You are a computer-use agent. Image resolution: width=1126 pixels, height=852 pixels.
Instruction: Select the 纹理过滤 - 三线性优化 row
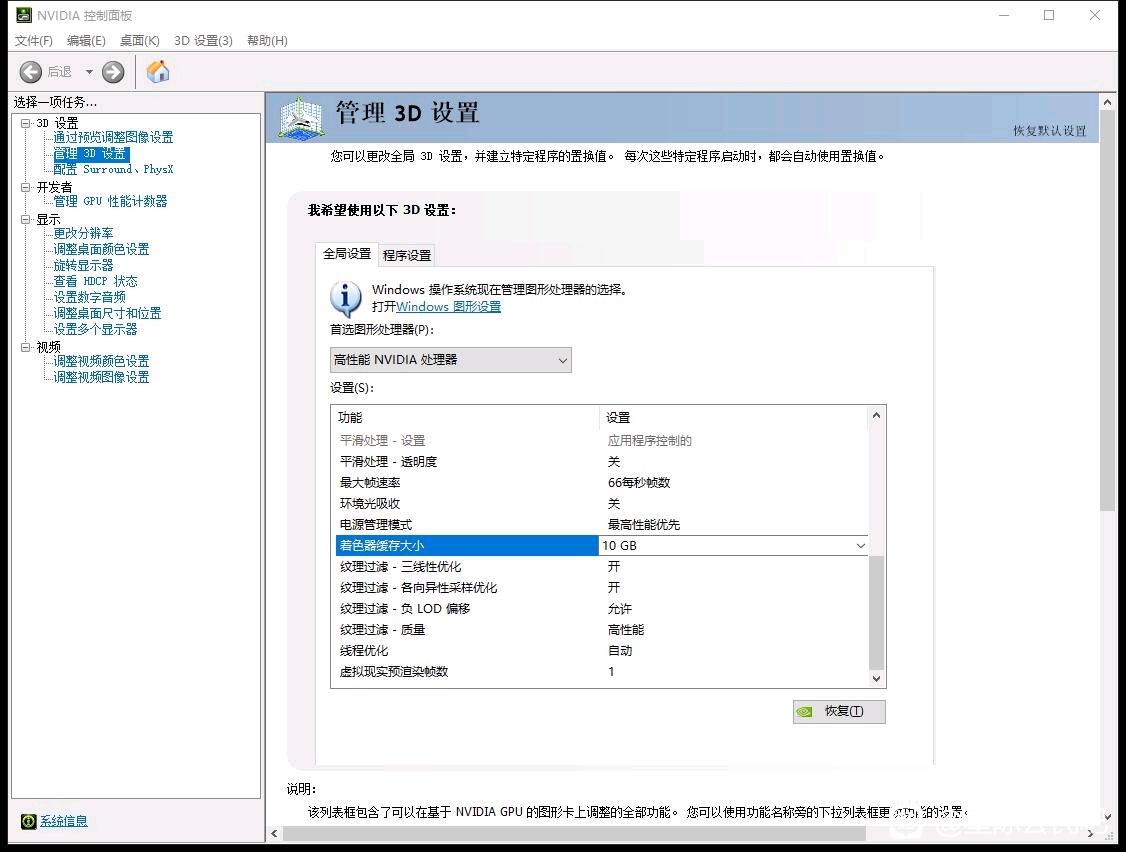click(602, 567)
